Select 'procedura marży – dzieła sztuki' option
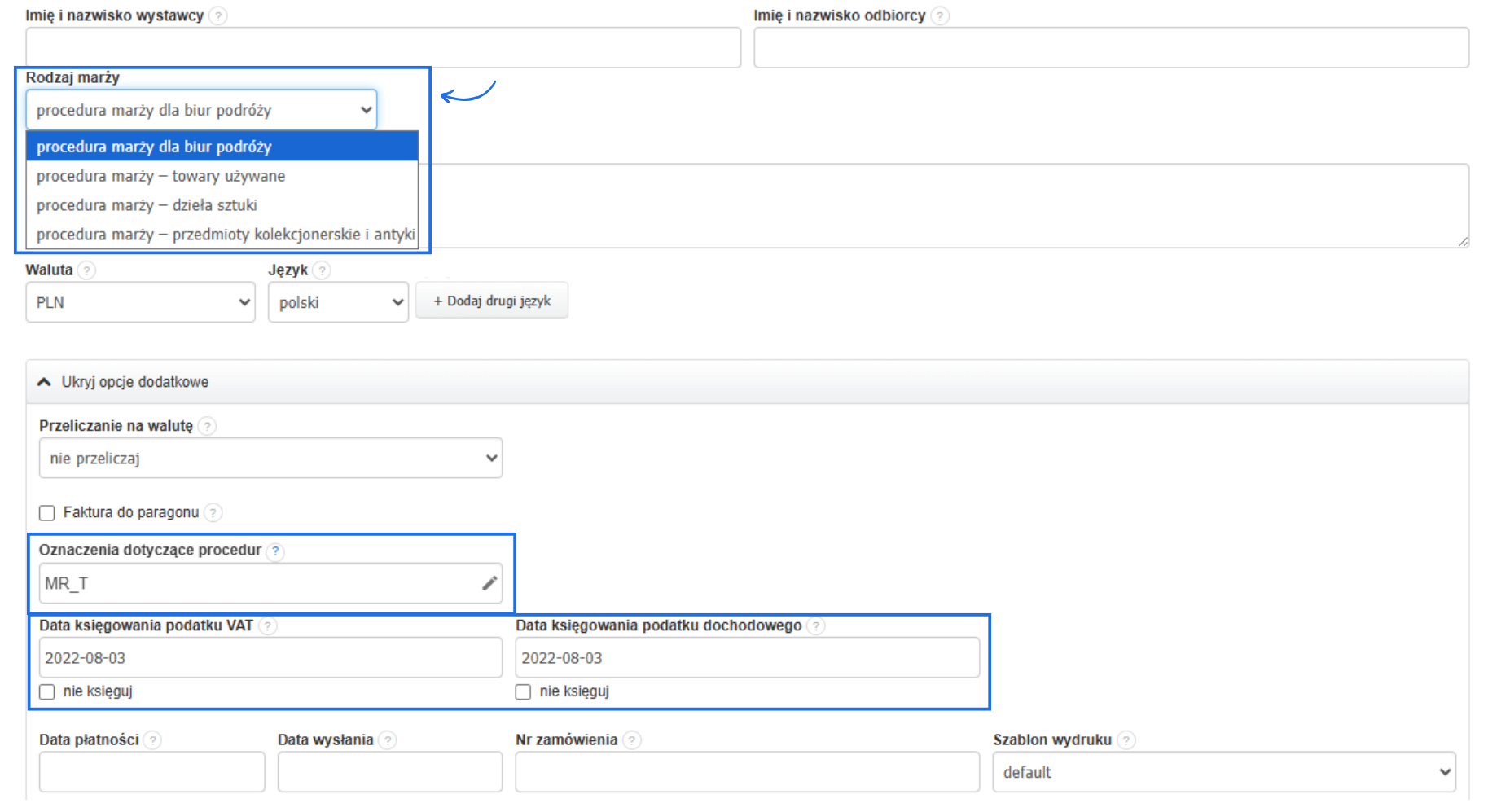 pos(147,205)
